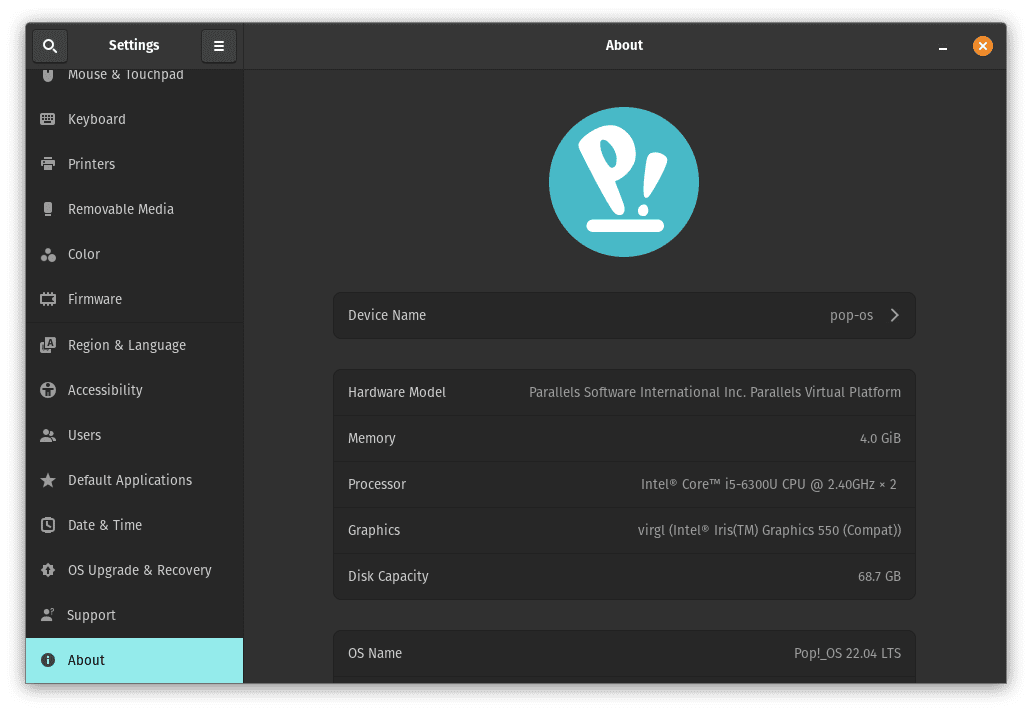Click the 68.7 GB disk value

coord(879,576)
